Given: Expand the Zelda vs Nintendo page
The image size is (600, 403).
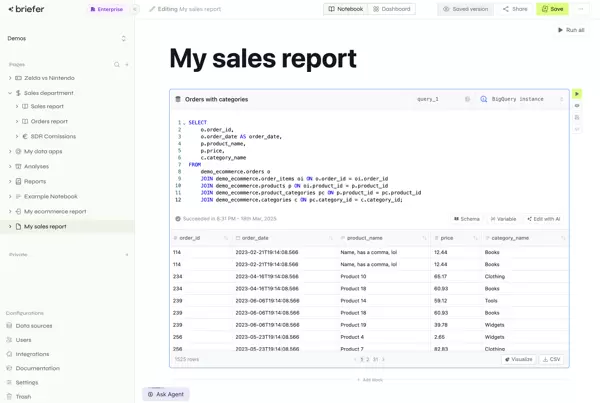Looking at the screenshot, I should (10, 78).
